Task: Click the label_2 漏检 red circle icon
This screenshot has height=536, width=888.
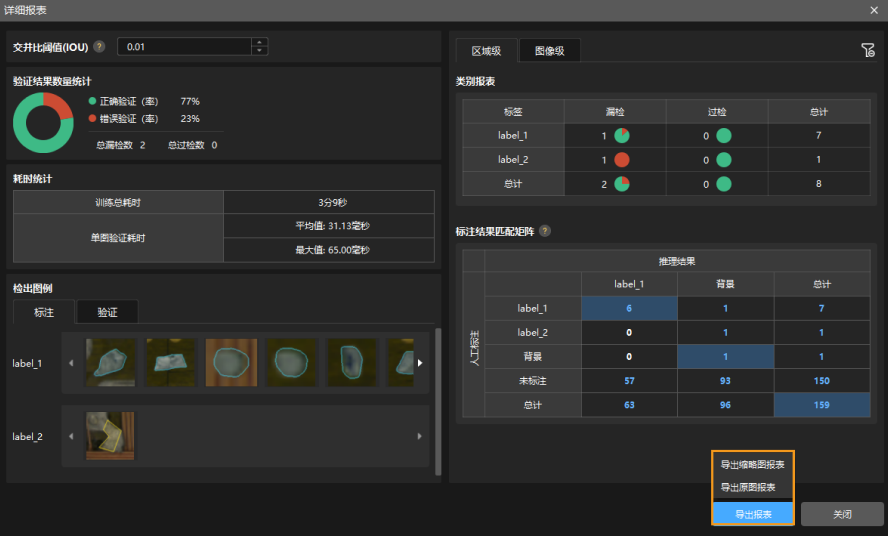Action: coord(622,160)
